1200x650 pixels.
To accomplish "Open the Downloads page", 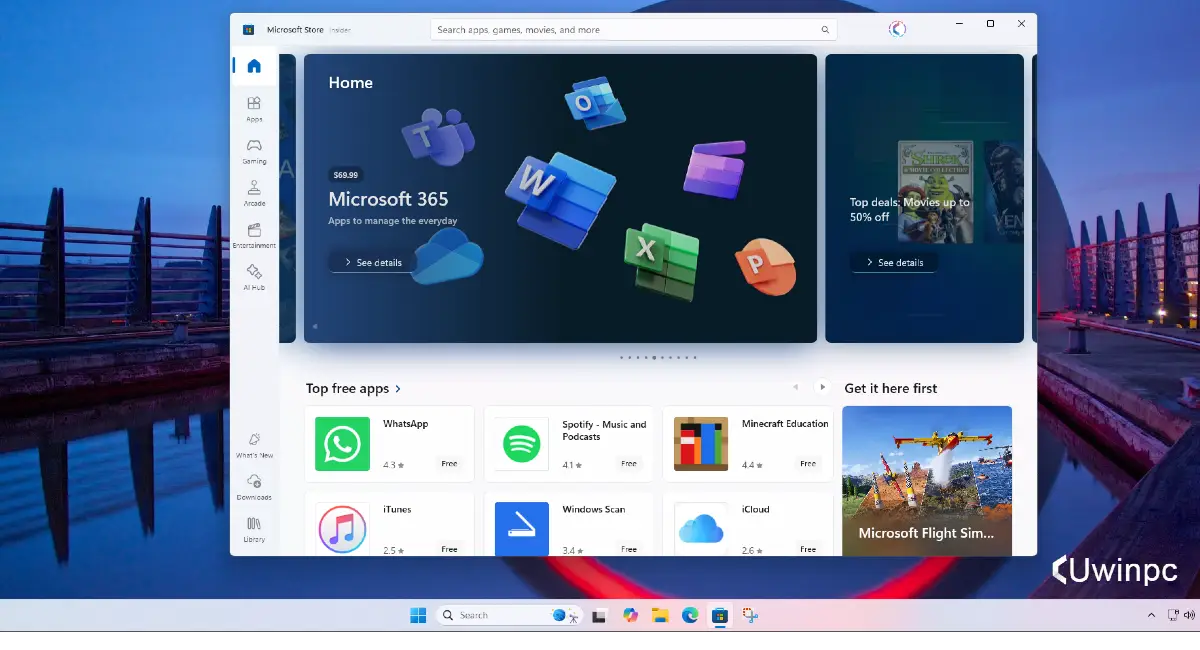I will (x=254, y=487).
